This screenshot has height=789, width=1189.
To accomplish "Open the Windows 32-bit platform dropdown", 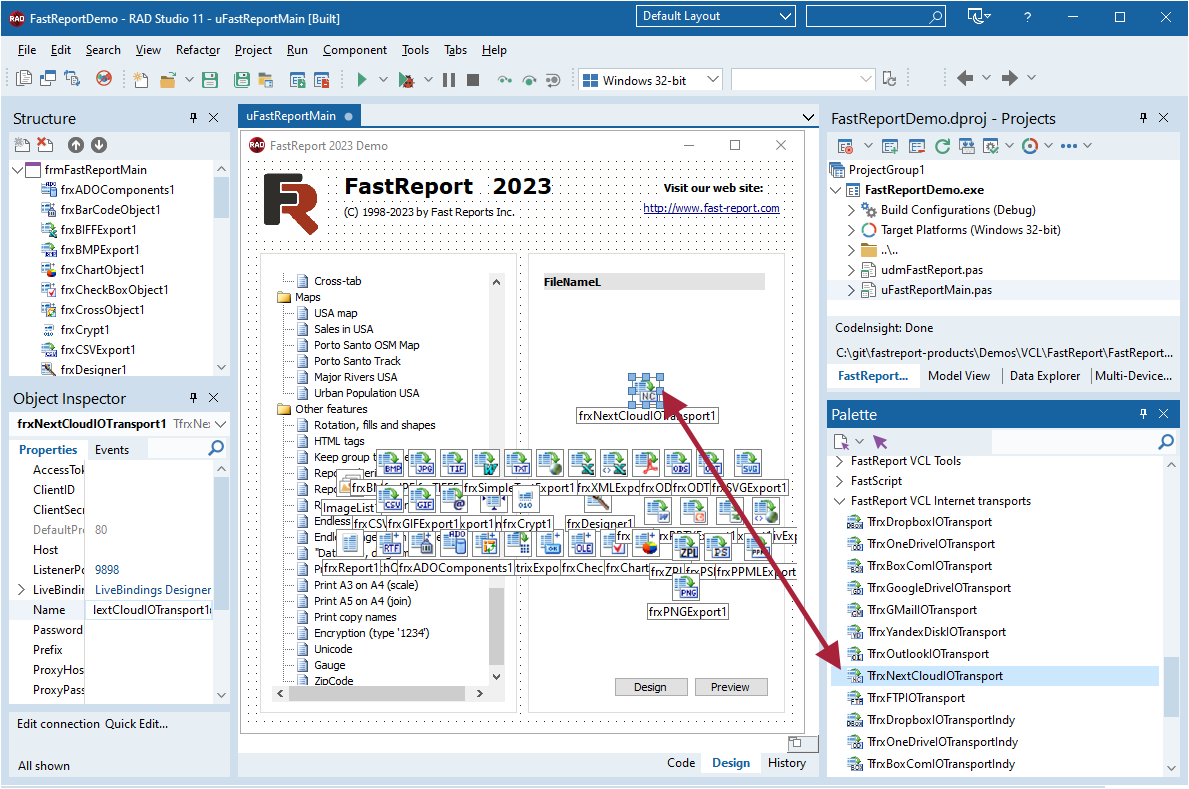I will [713, 80].
